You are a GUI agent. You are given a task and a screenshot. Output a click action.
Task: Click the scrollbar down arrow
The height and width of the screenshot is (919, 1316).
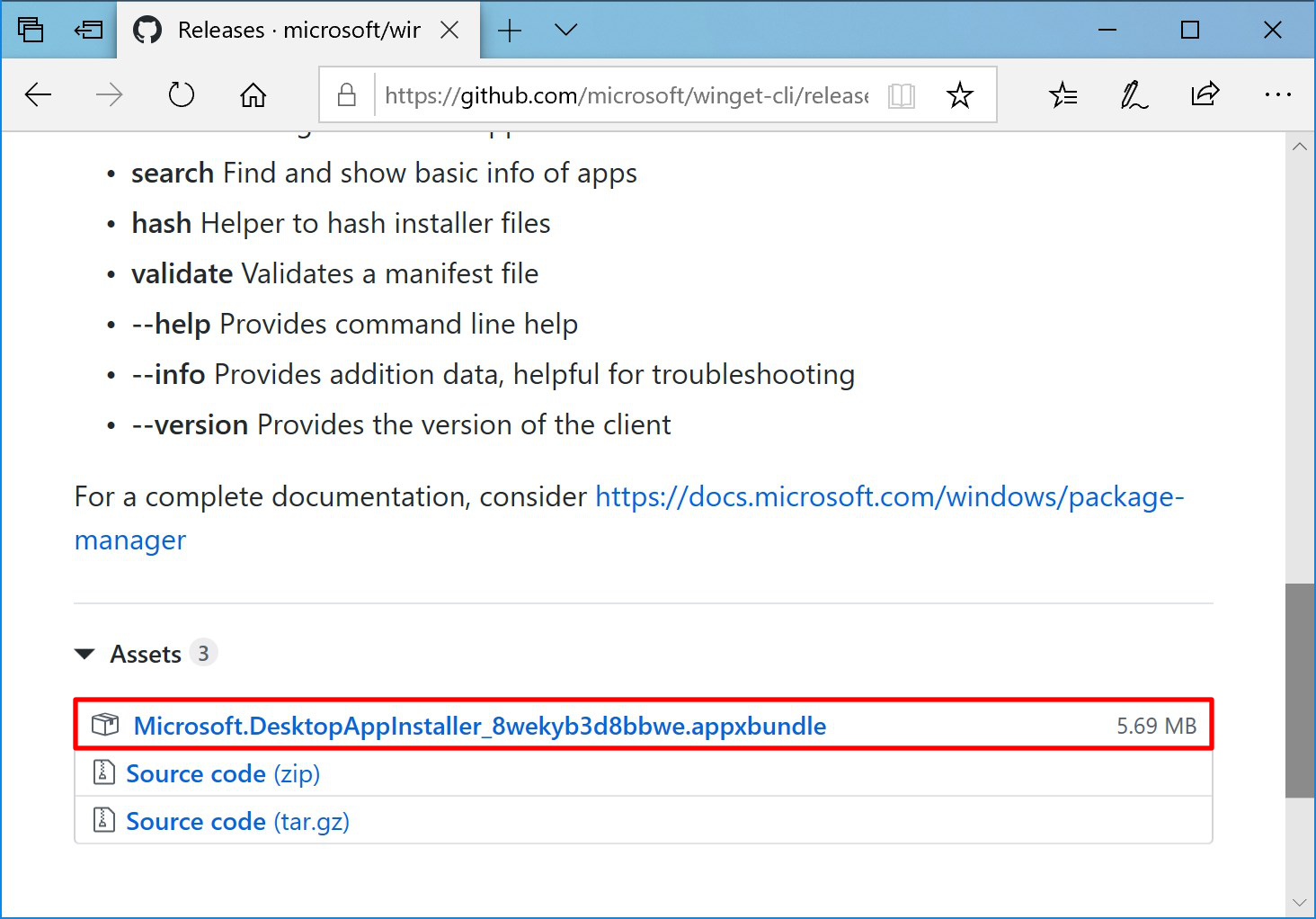1299,902
